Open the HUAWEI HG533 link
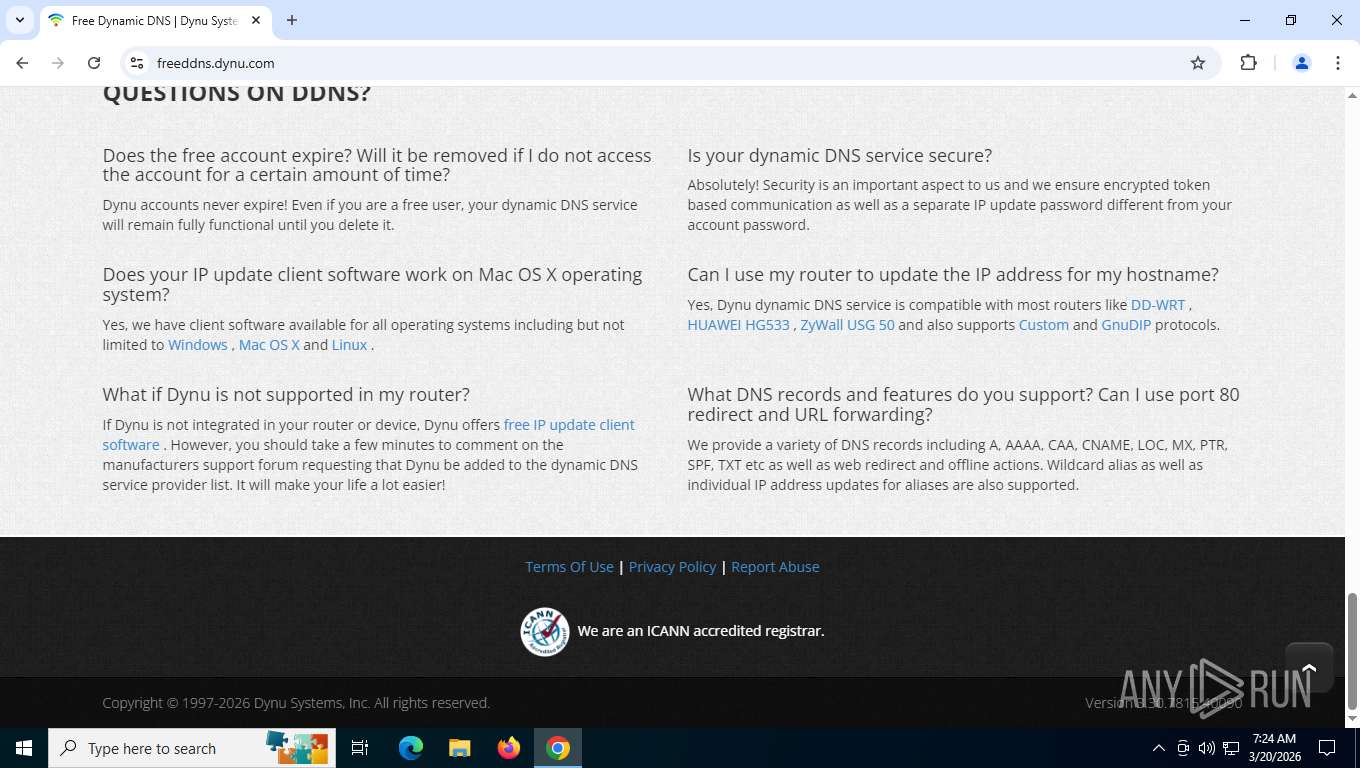The image size is (1360, 768). click(x=738, y=325)
